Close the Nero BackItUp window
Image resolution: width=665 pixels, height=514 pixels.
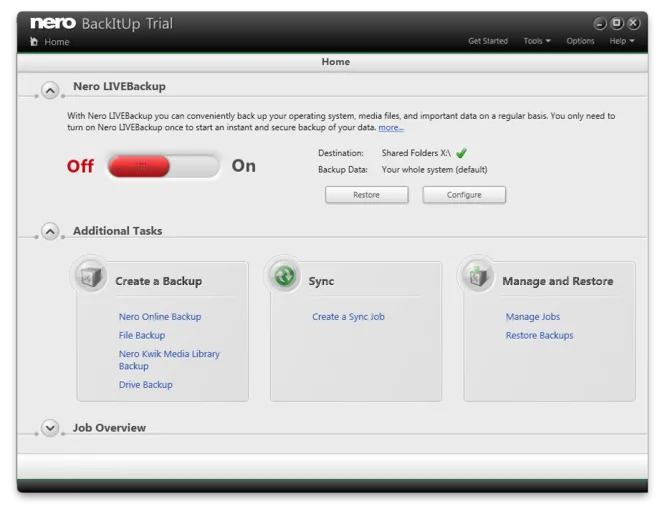(634, 23)
